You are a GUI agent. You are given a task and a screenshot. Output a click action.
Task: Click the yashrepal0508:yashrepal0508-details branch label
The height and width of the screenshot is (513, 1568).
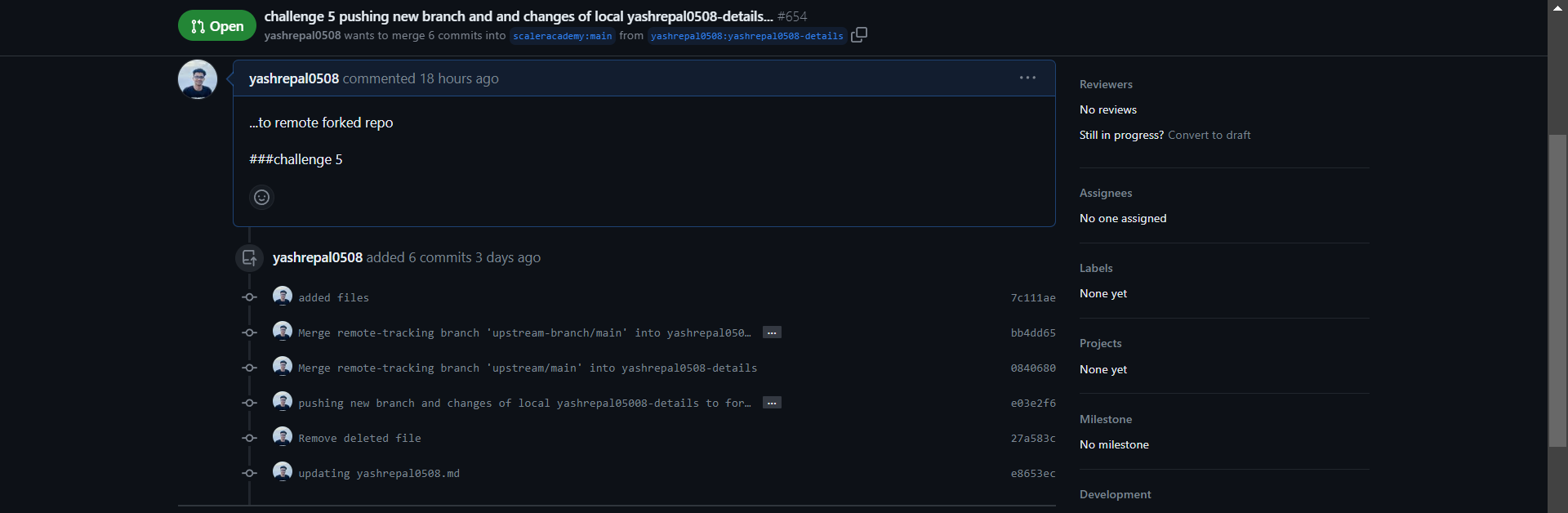coord(746,36)
